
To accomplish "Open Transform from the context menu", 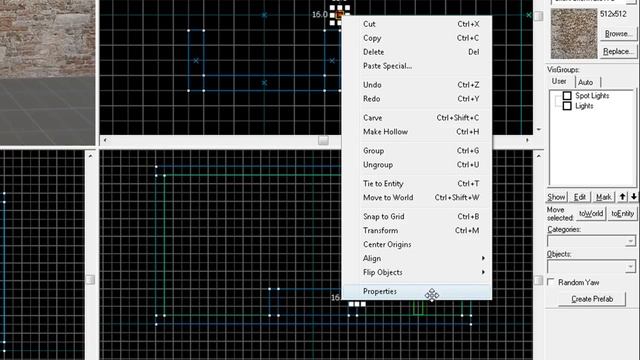I will tap(417, 230).
